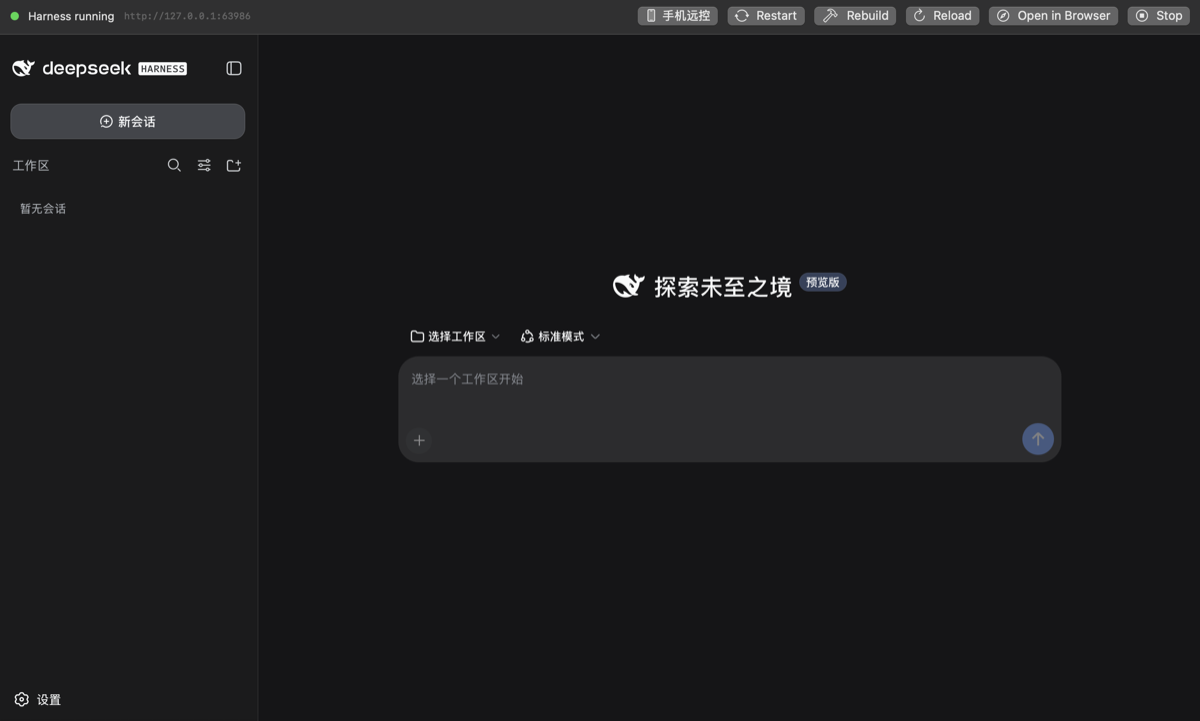Viewport: 1200px width, 721px height.
Task: Click the plus attachment icon
Action: [x=419, y=440]
